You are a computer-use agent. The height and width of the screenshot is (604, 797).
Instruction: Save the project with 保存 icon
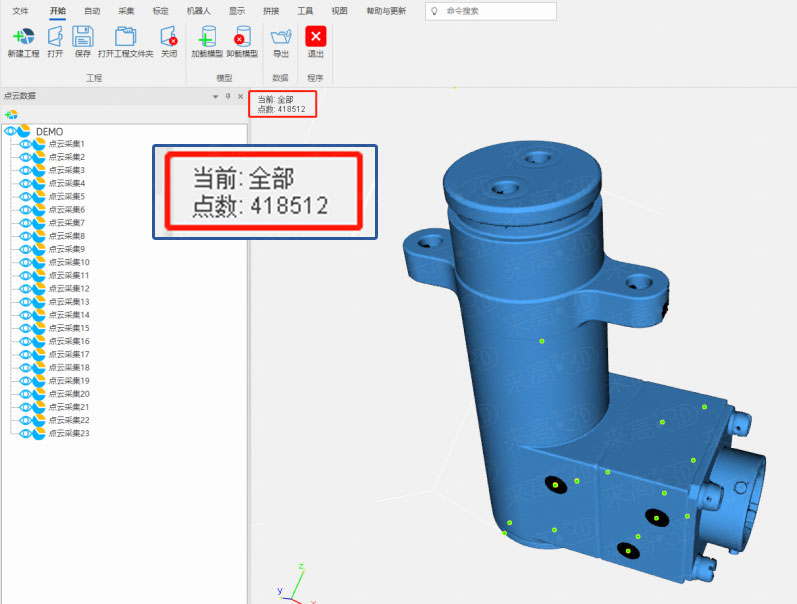tap(83, 38)
